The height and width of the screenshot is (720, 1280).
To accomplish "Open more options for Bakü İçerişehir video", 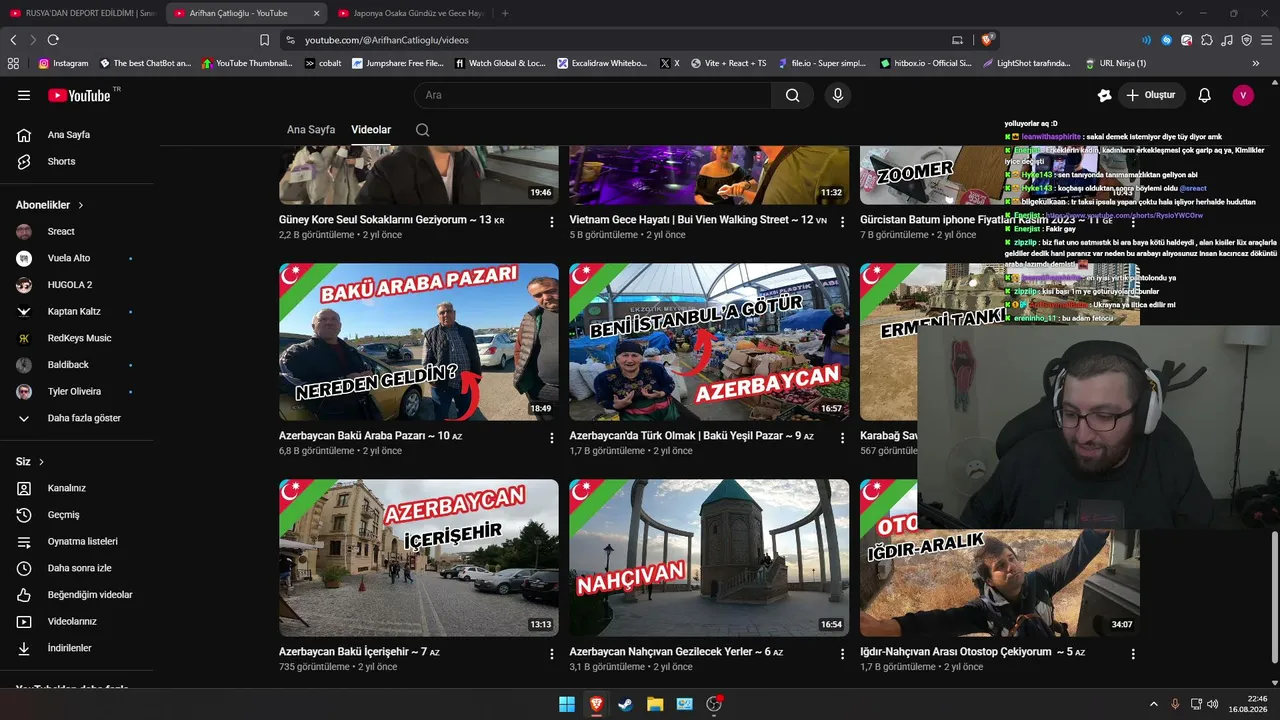I will point(552,654).
